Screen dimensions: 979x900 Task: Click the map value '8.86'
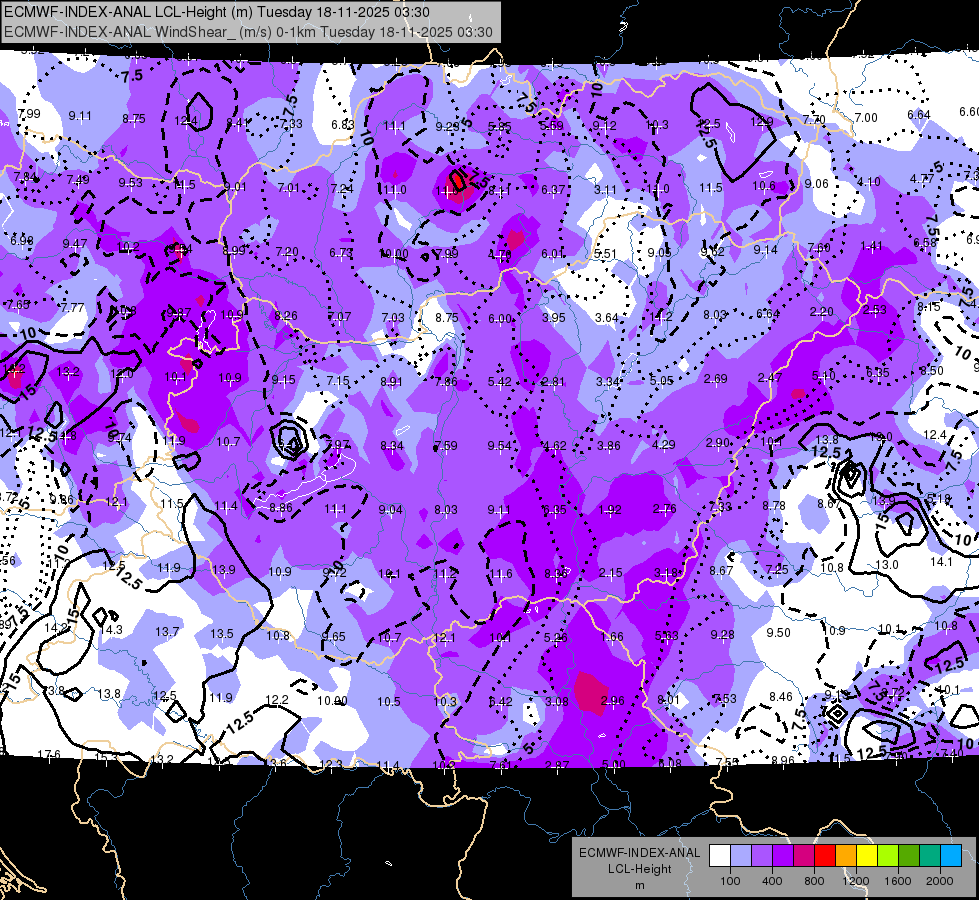280,508
